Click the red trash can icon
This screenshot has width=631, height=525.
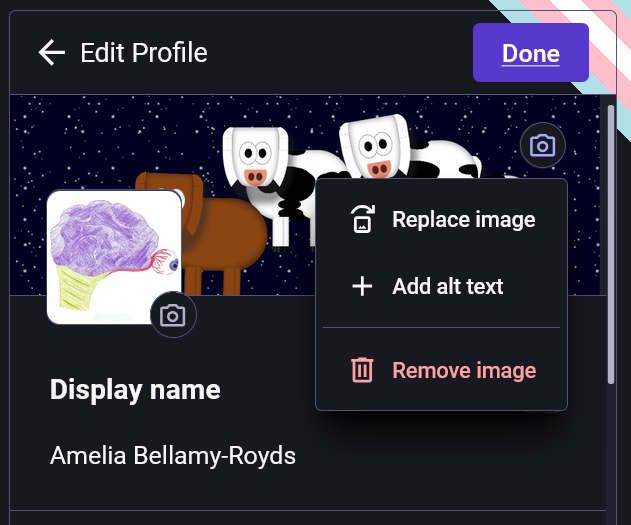click(x=362, y=370)
